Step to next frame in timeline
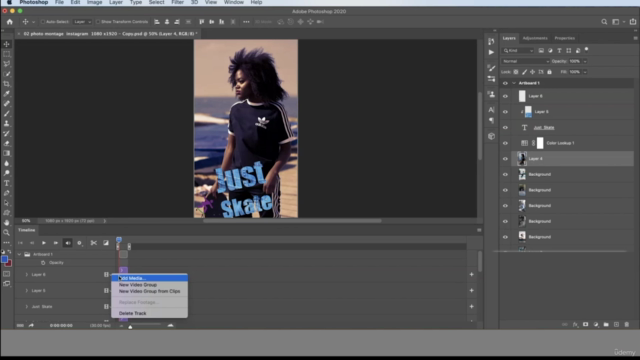The image size is (640, 360). [x=56, y=243]
